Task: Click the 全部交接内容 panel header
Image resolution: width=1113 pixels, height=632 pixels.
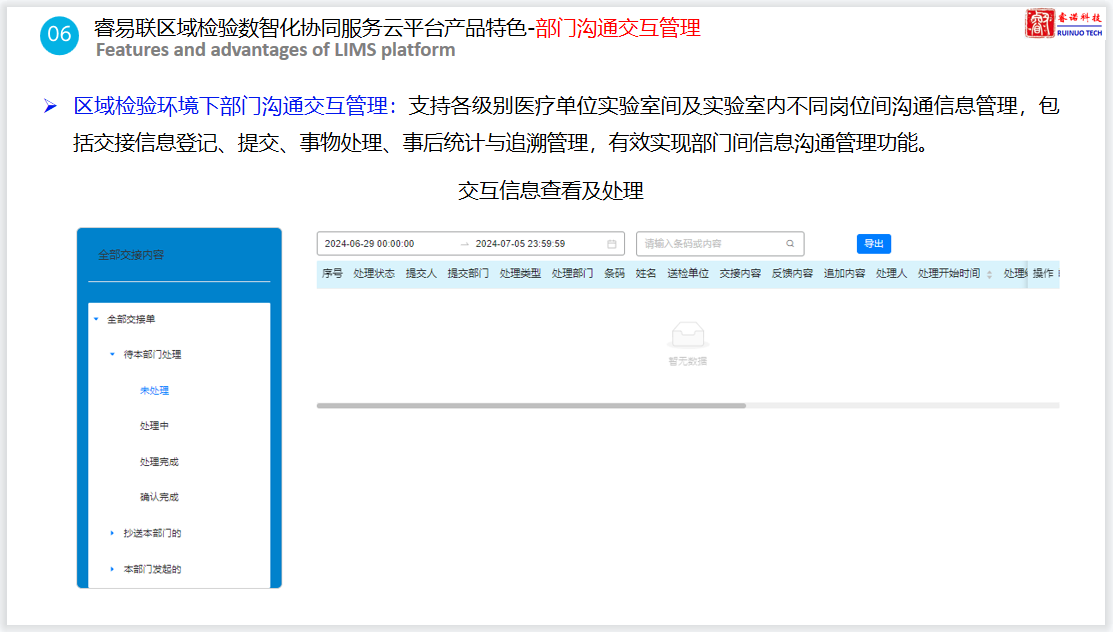Action: 131,255
